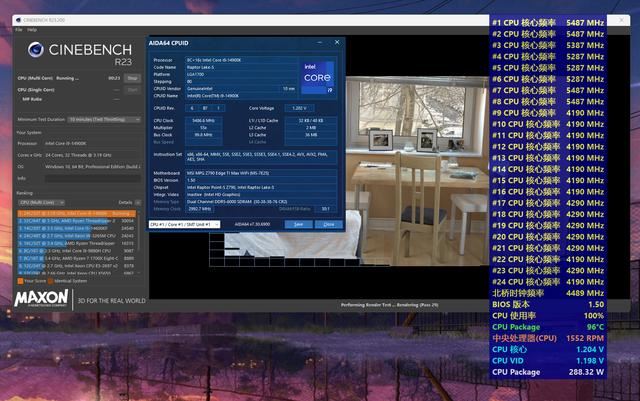Expand the CPU (Multi Core) ranking dropdown
Viewport: 640px width, 401px height.
tap(42, 203)
